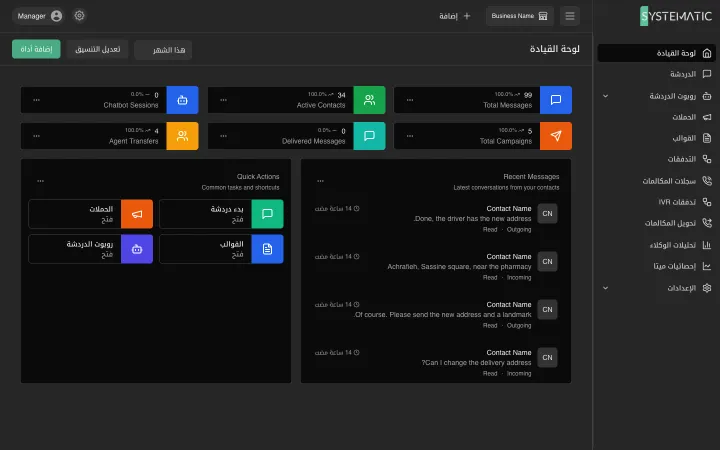Open the بدء دردشة quick action
Screen dimensions: 720x450
pos(221,214)
